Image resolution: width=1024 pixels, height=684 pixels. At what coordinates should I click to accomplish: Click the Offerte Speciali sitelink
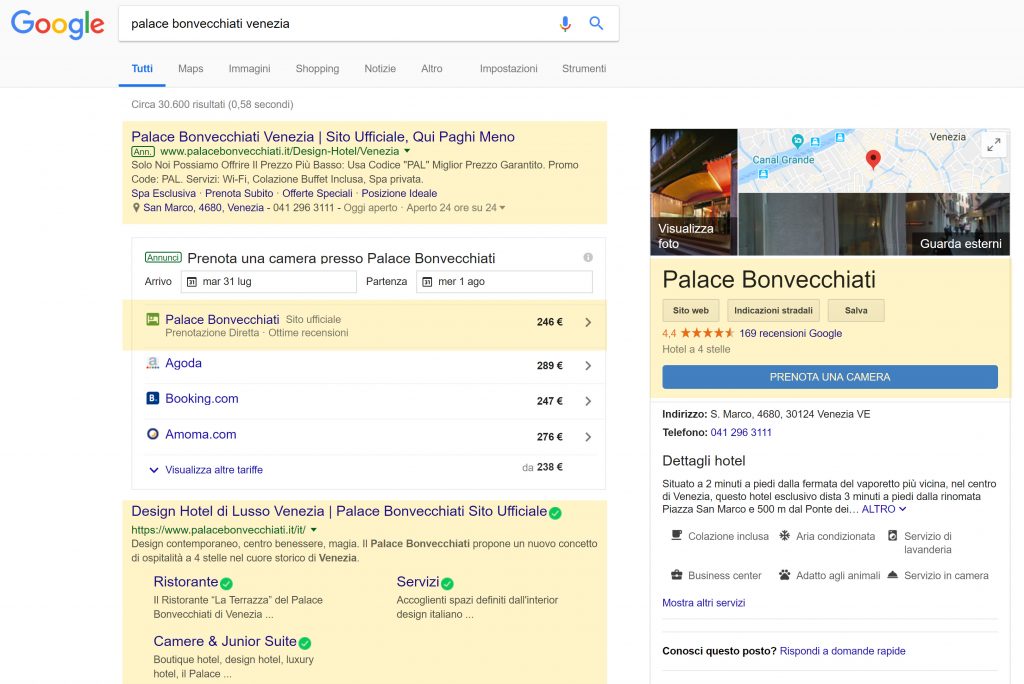coord(317,193)
